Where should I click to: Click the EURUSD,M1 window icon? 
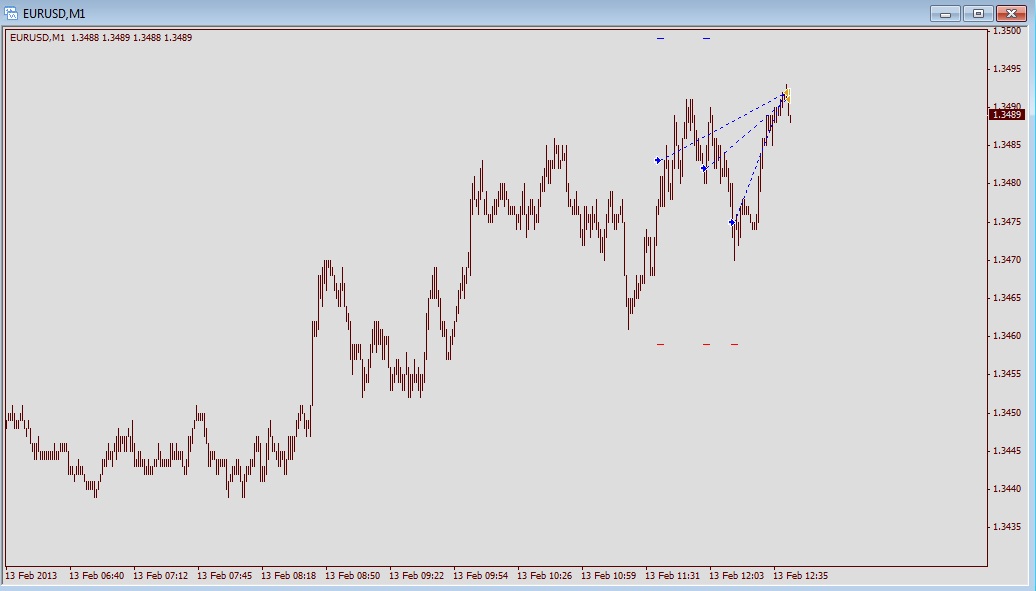click(11, 13)
